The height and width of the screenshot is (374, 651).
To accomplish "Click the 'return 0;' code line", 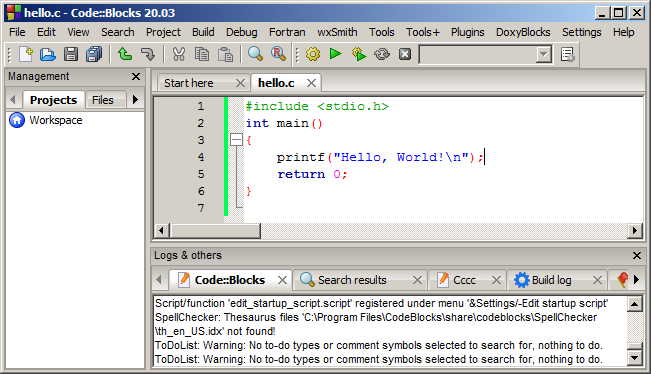I will 312,174.
